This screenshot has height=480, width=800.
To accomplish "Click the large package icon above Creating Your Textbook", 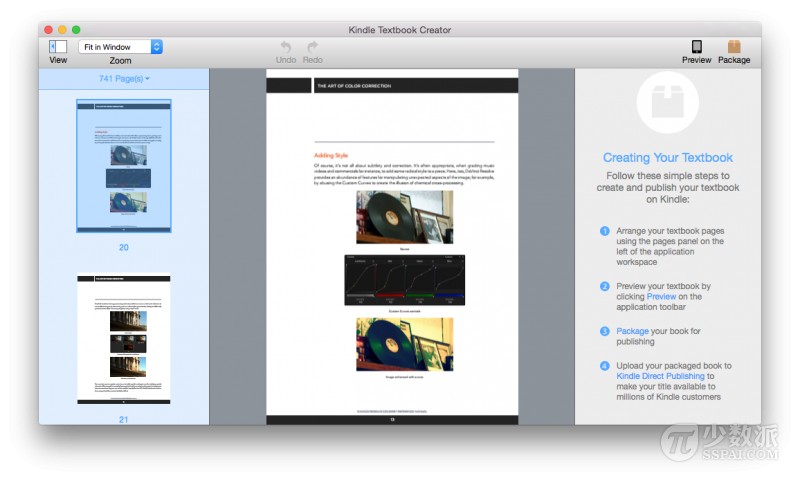I will click(667, 102).
